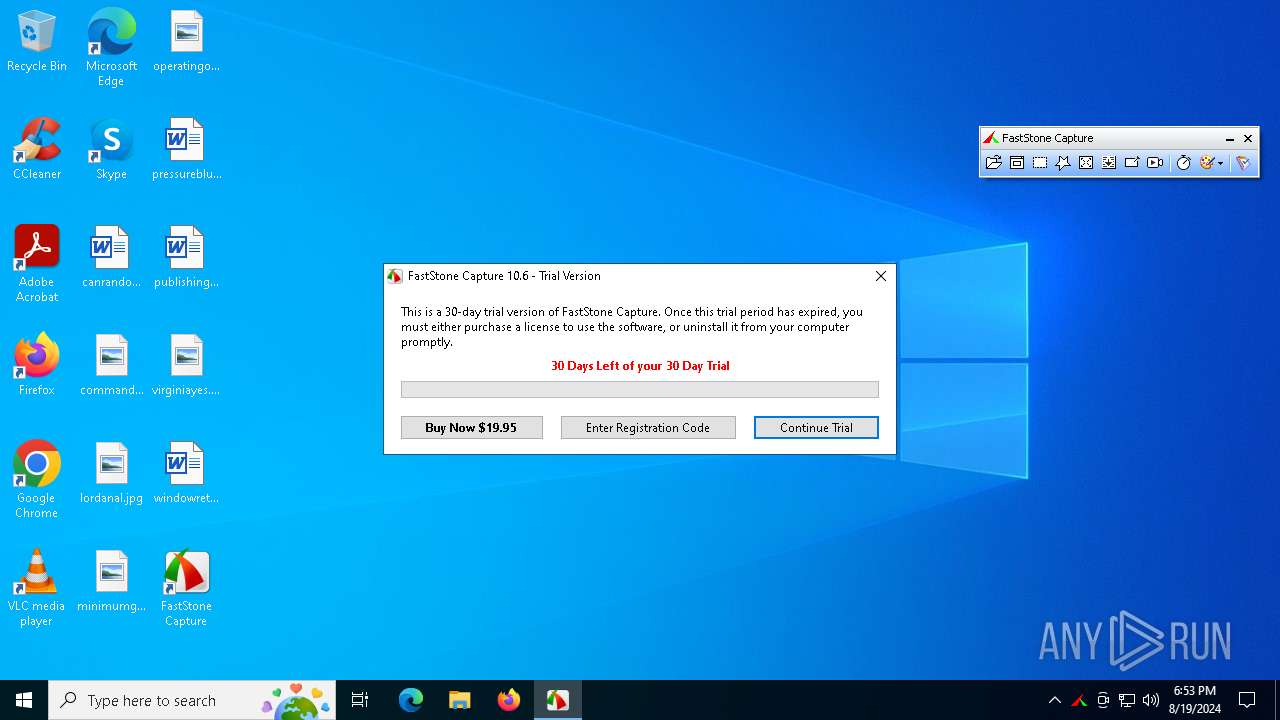This screenshot has width=1280, height=720.
Task: Select the canrando... Word document
Action: [111, 257]
